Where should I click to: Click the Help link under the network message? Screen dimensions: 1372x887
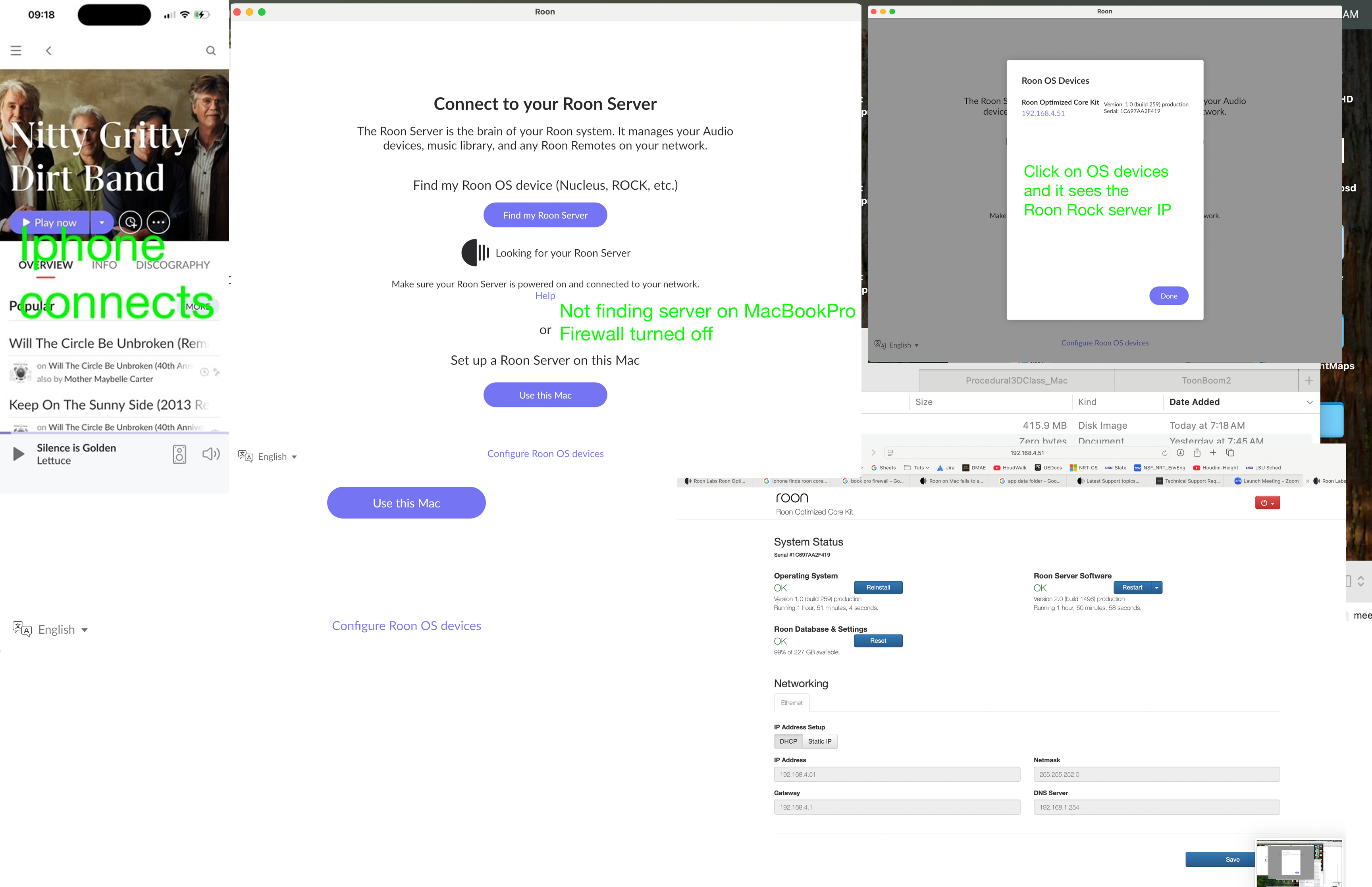(545, 295)
